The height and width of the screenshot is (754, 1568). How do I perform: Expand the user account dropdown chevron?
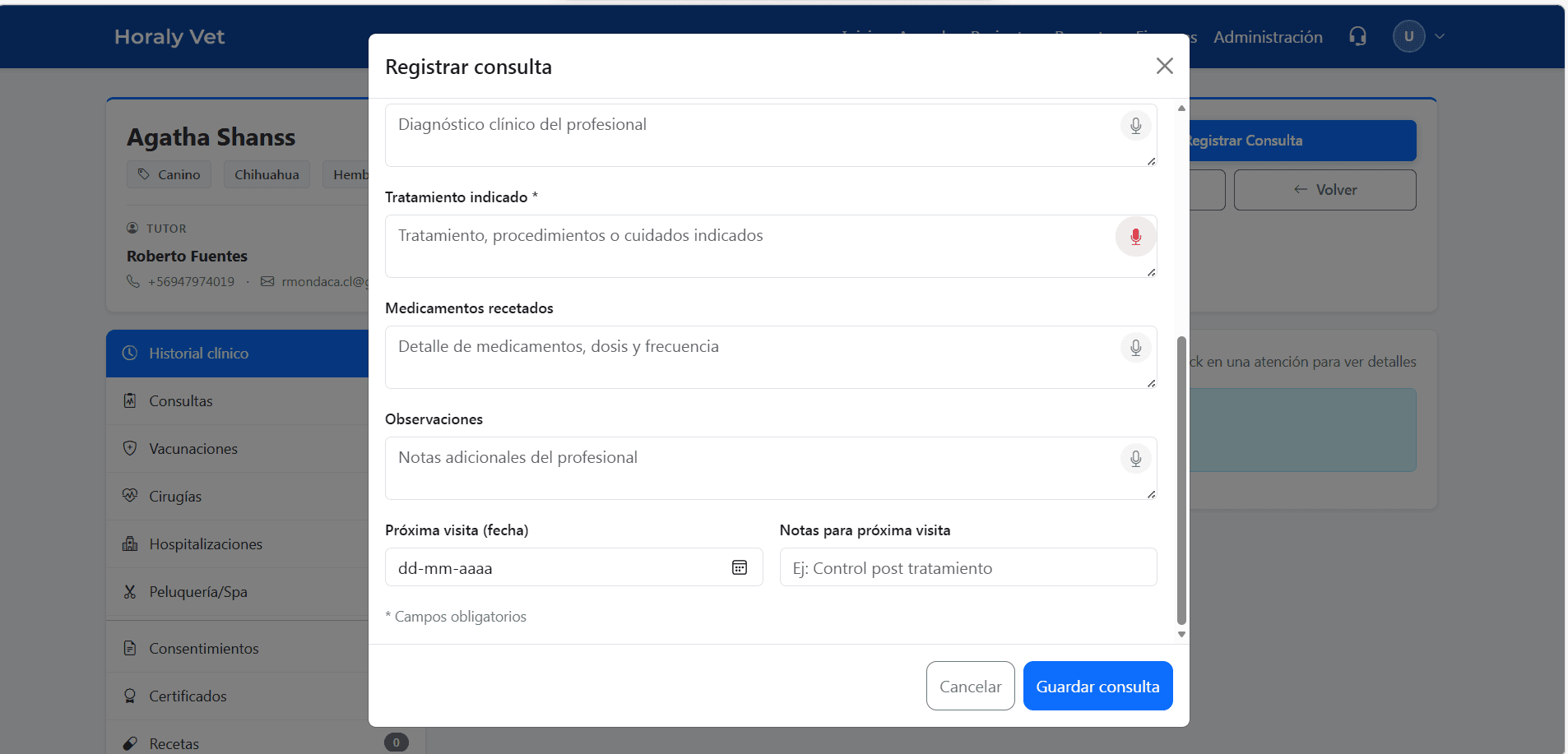pos(1440,37)
